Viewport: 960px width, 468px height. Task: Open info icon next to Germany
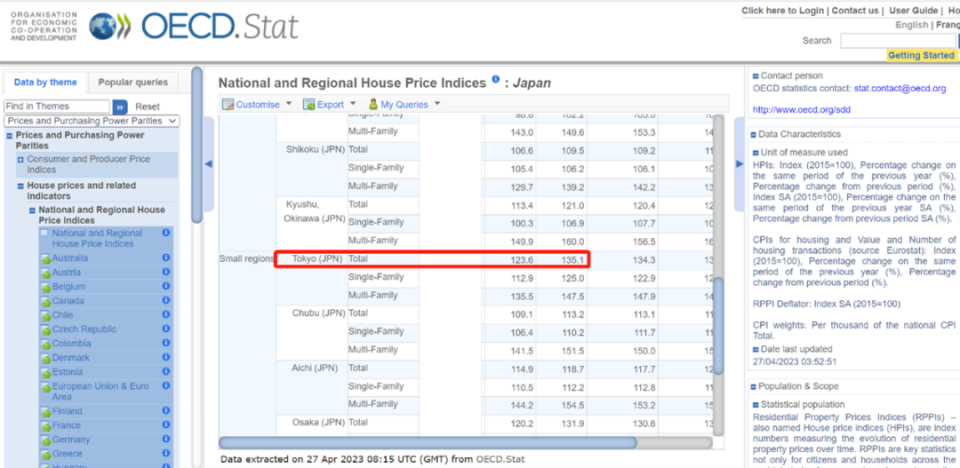click(x=166, y=439)
